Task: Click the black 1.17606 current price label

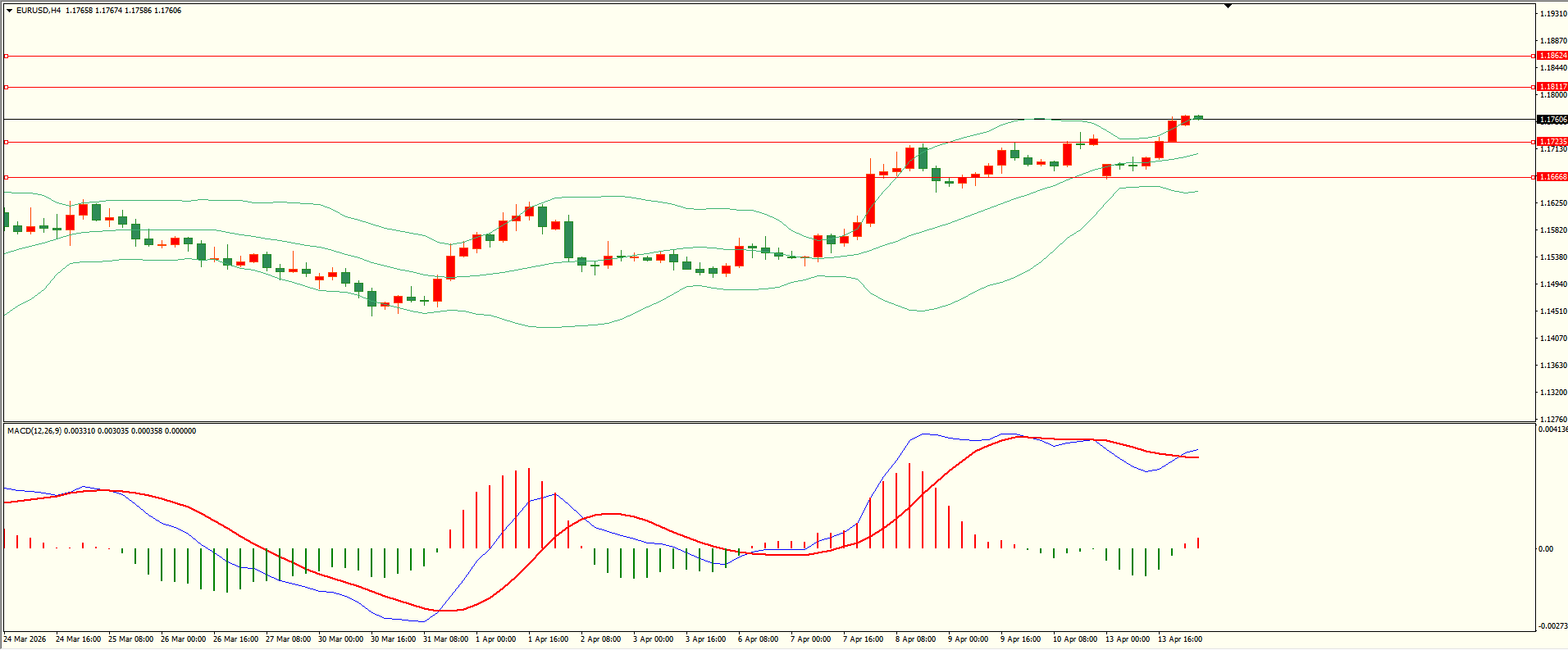Action: [1552, 120]
